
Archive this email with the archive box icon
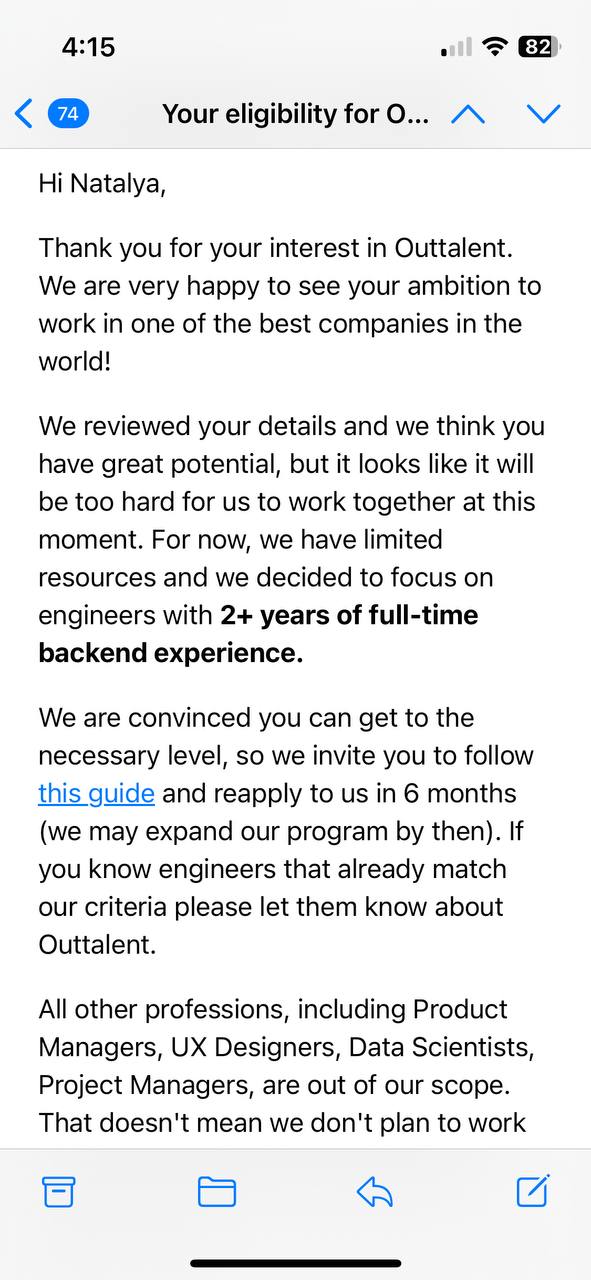59,1191
